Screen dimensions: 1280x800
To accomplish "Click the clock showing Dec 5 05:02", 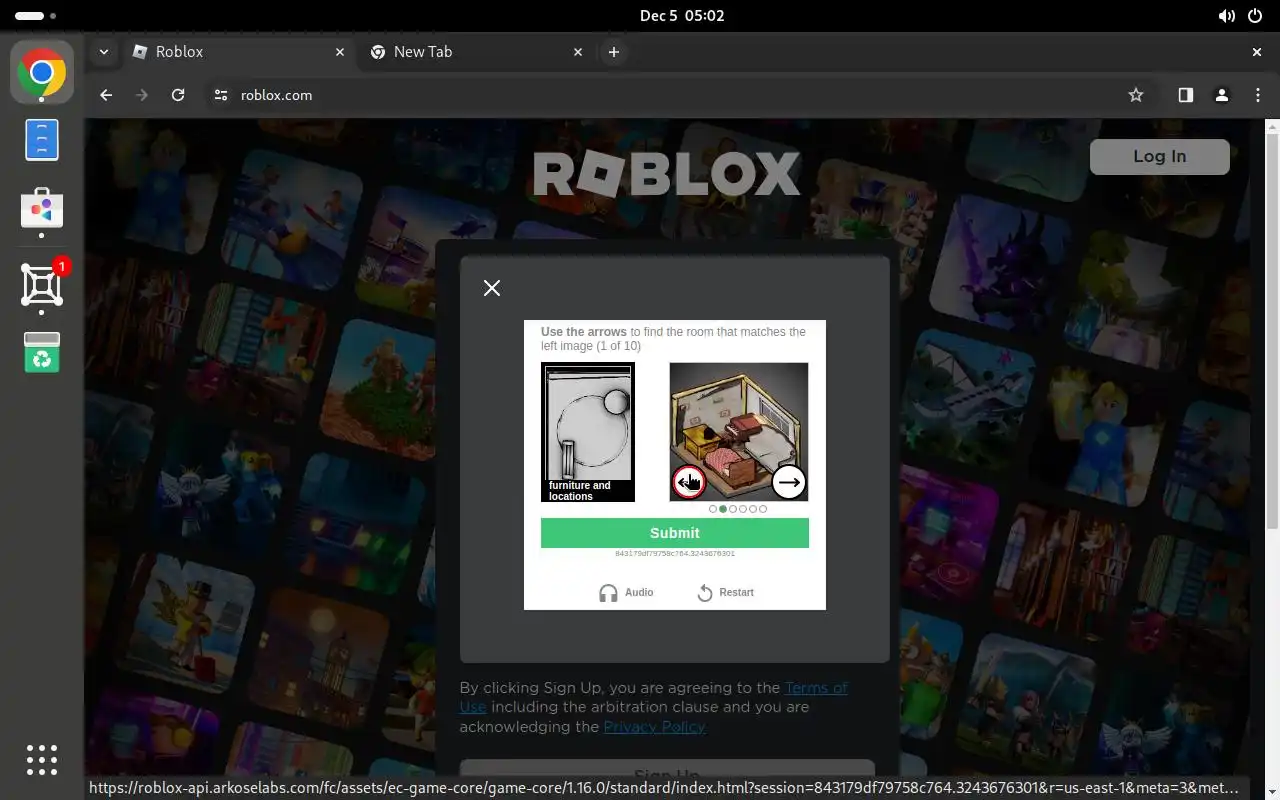I will click(x=682, y=16).
